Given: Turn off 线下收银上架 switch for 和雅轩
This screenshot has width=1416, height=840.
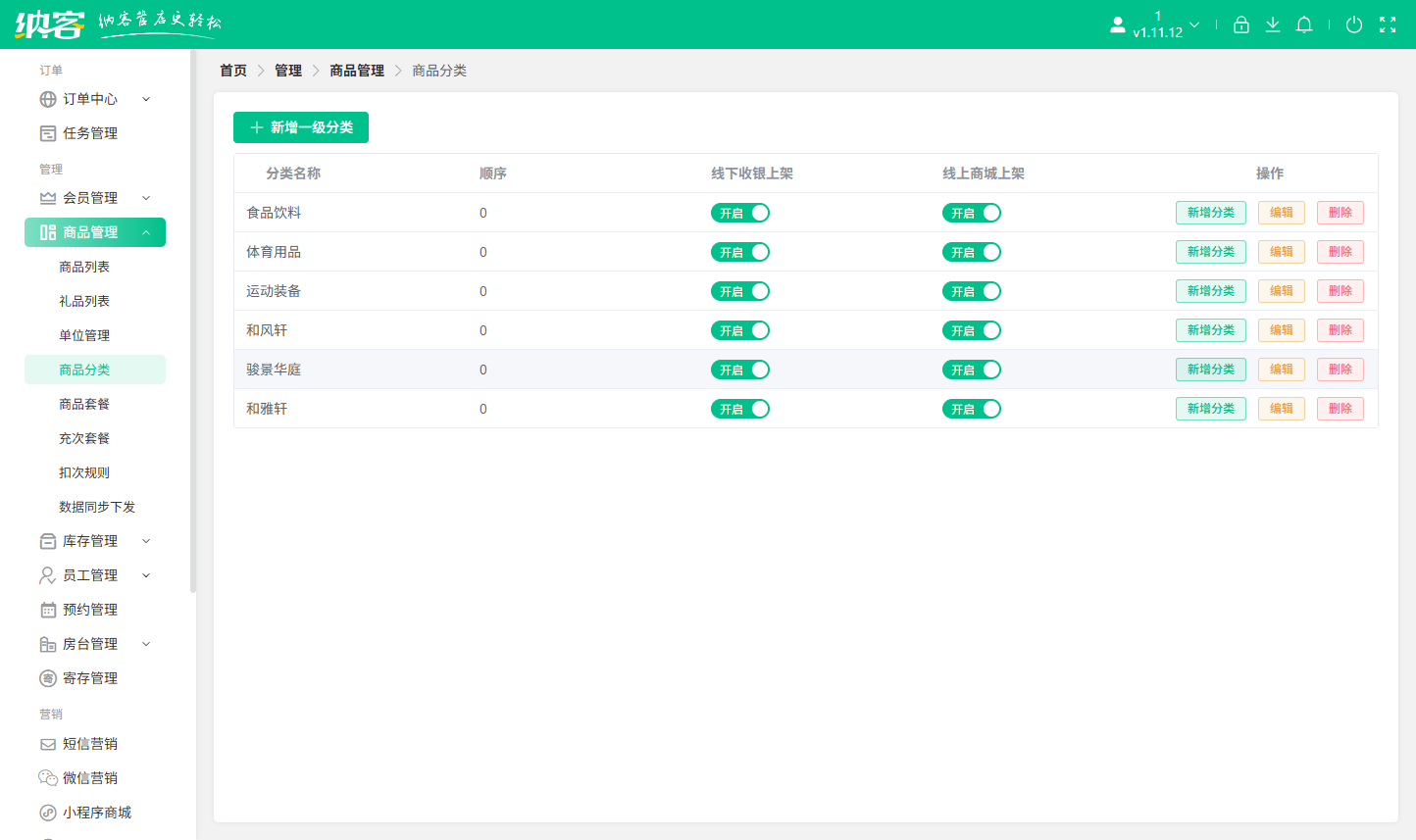Looking at the screenshot, I should pyautogui.click(x=740, y=409).
